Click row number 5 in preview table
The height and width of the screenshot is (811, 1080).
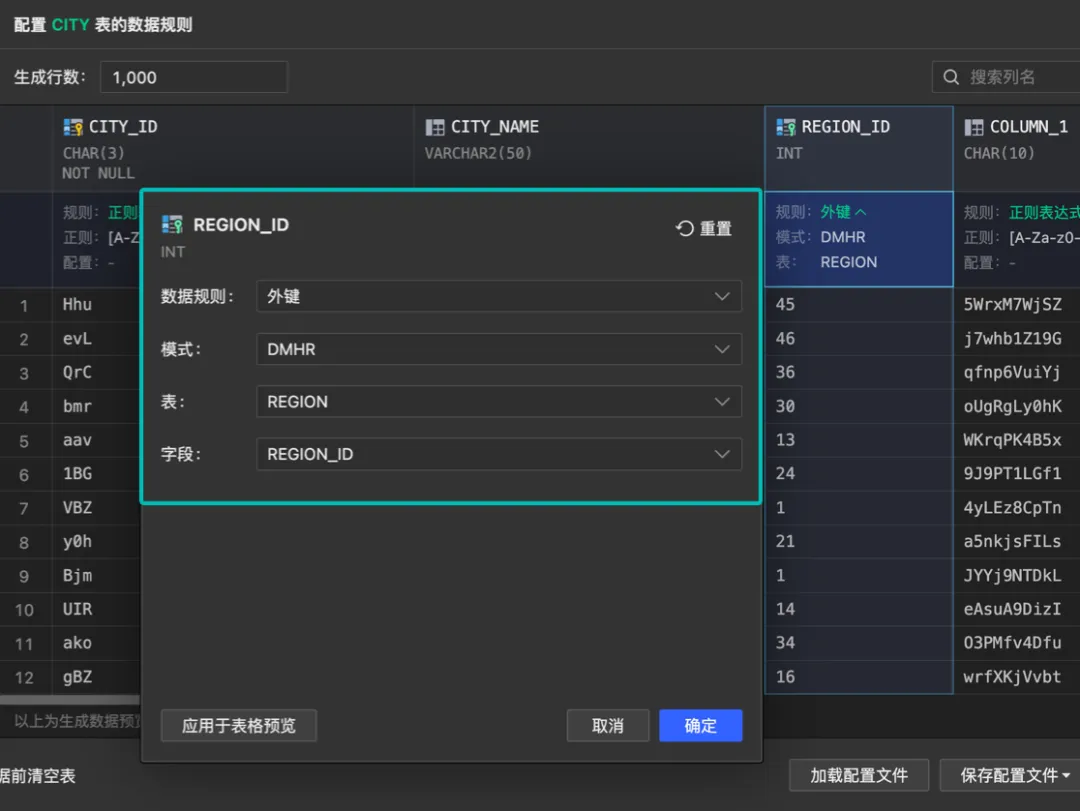(24, 441)
